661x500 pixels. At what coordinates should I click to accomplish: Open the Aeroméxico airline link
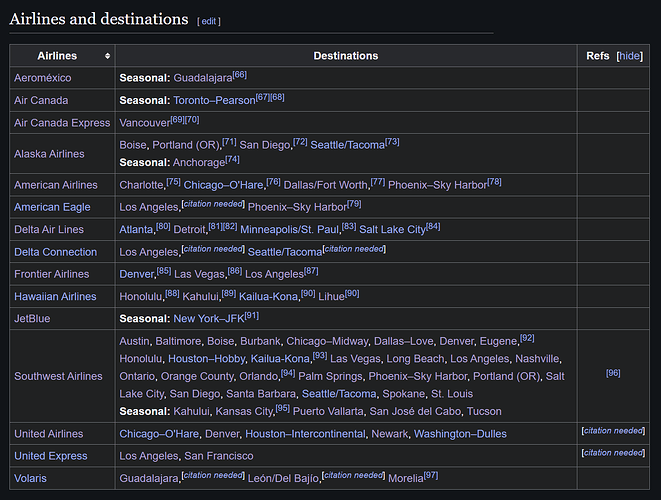[43, 78]
